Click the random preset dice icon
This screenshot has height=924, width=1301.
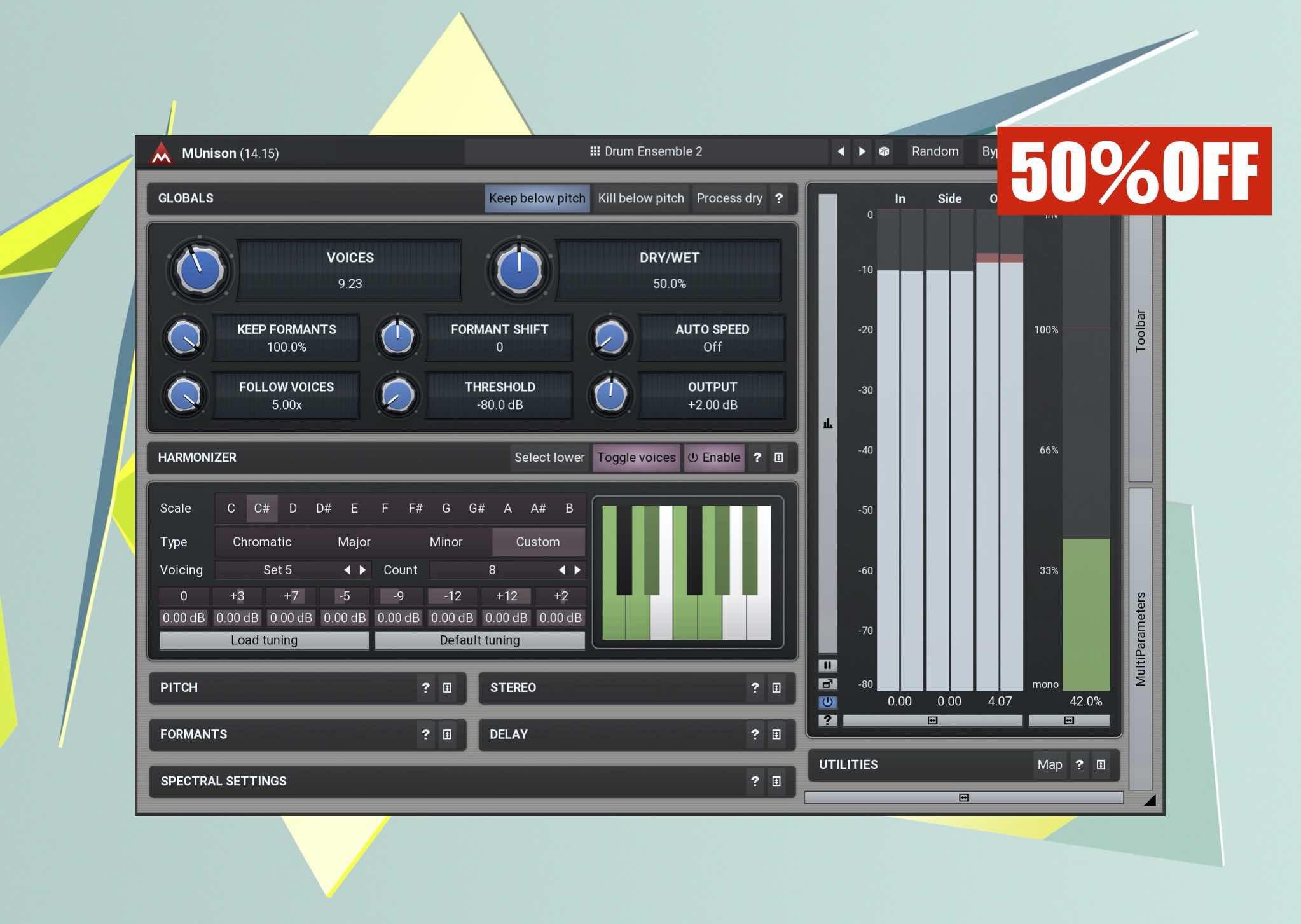coord(884,151)
